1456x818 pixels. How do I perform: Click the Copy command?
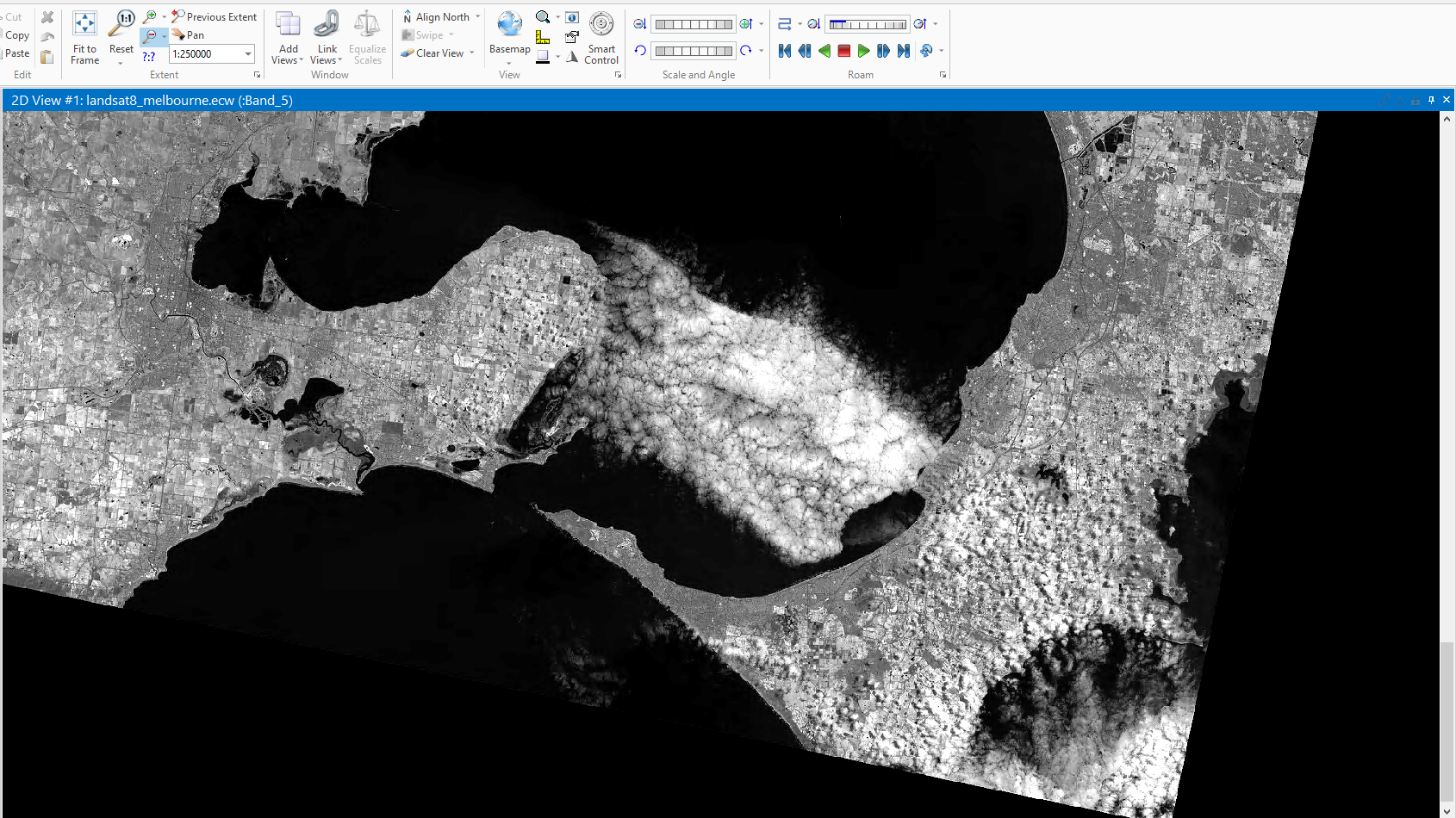[x=17, y=35]
